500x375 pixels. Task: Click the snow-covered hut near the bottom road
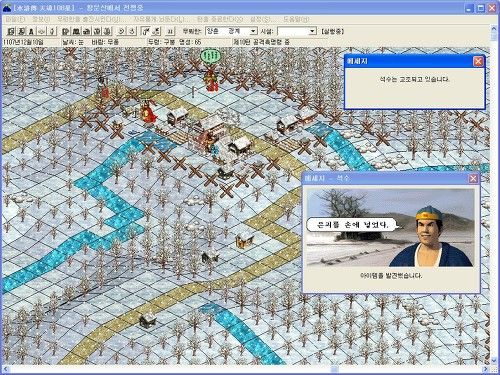[148, 319]
